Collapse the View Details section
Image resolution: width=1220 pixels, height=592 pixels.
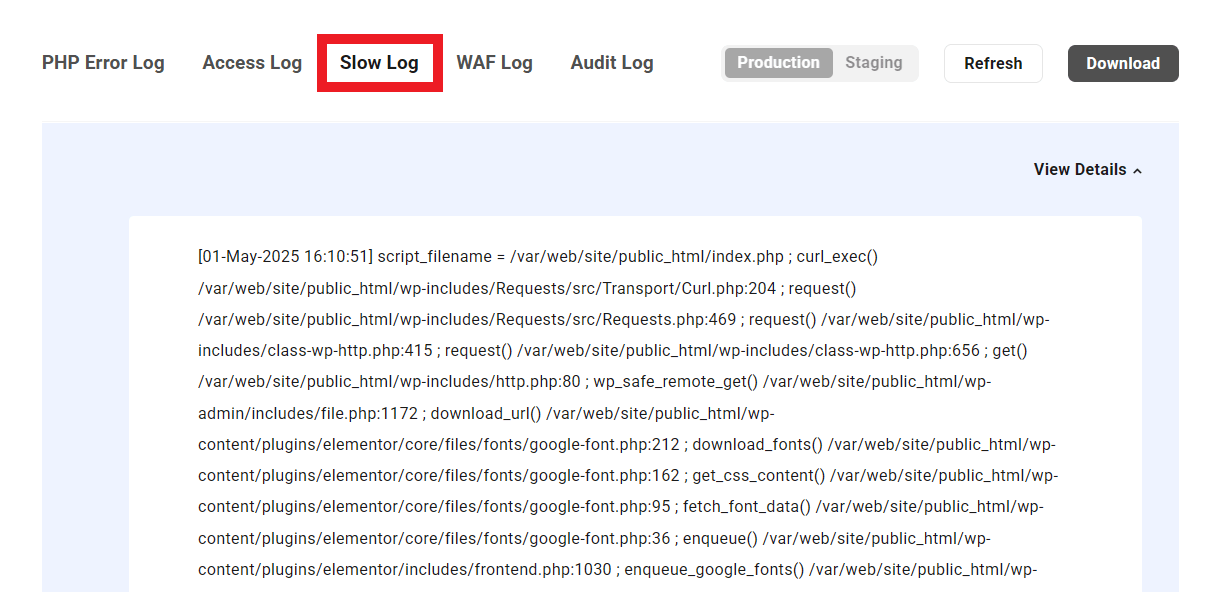click(1088, 170)
